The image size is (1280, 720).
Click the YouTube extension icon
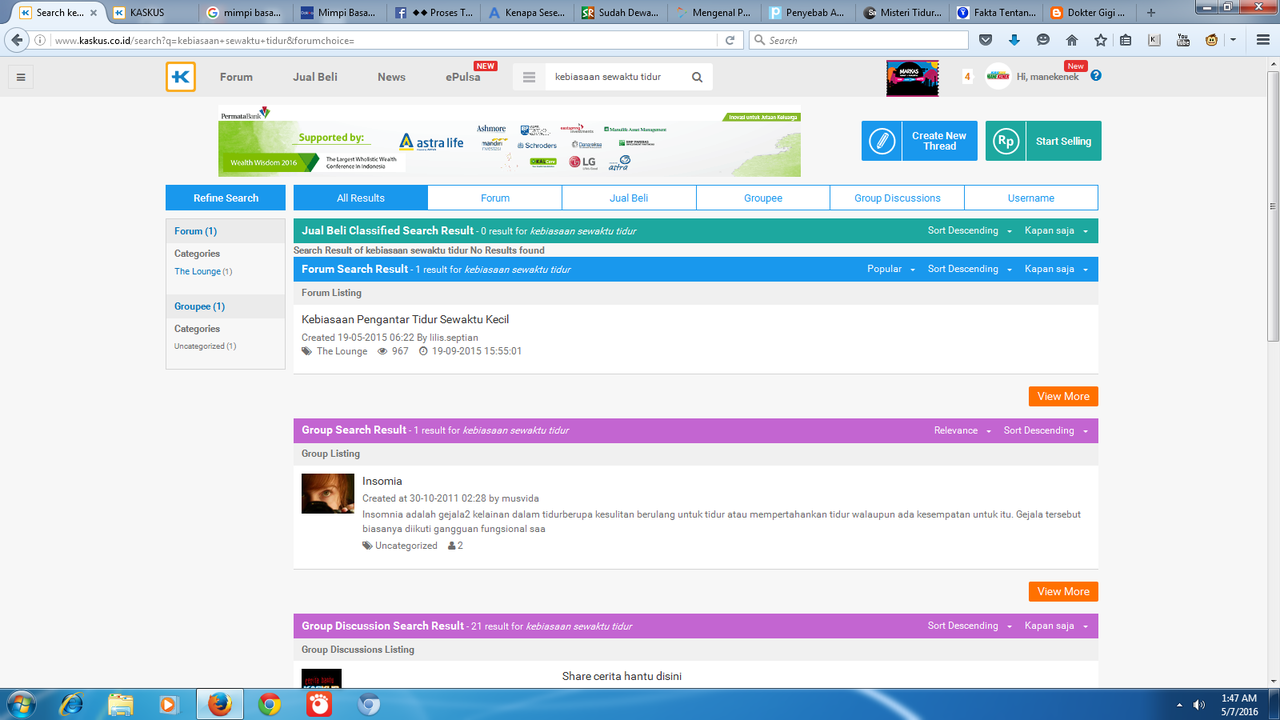coord(1183,40)
